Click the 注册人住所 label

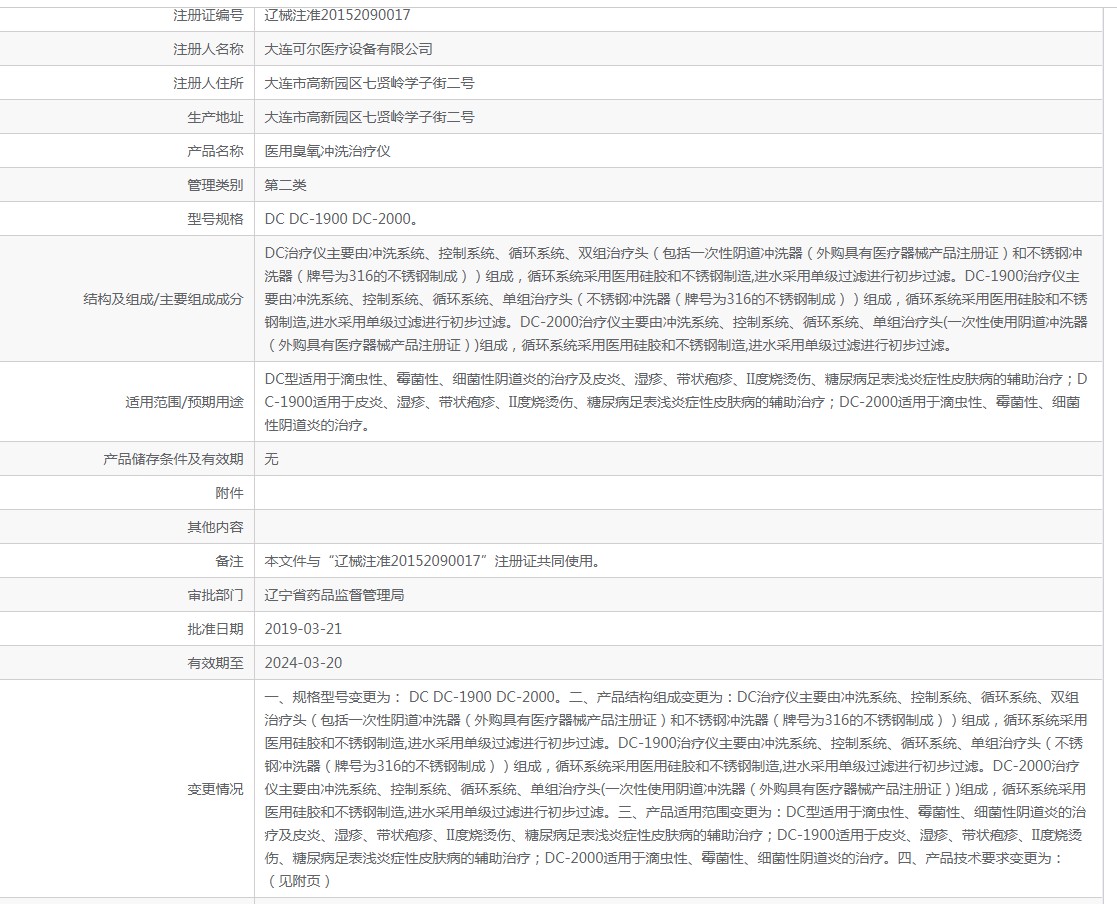pyautogui.click(x=208, y=83)
